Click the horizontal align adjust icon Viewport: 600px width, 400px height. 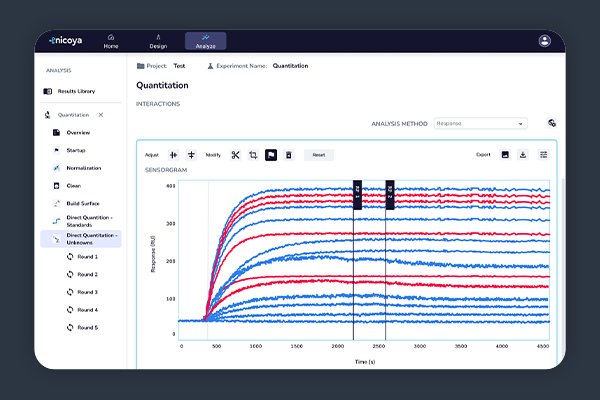[x=173, y=155]
